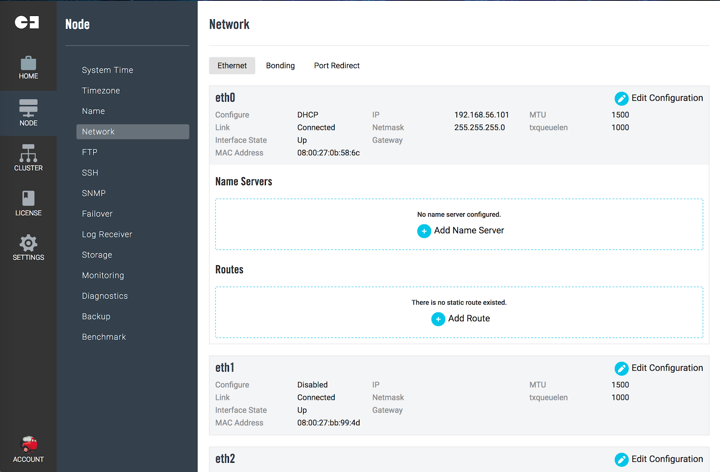Select the Ethernet tab
This screenshot has width=720, height=472.
pos(232,66)
